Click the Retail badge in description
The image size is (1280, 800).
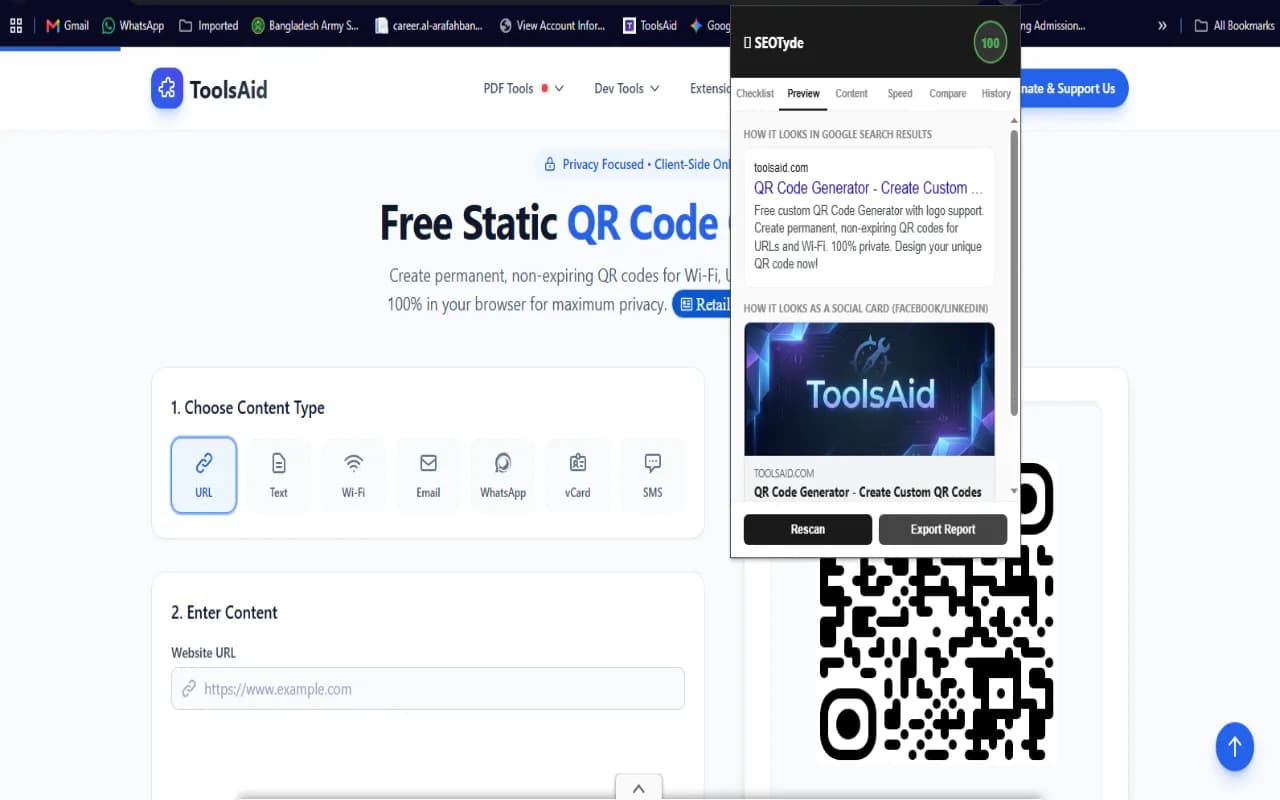(x=703, y=304)
